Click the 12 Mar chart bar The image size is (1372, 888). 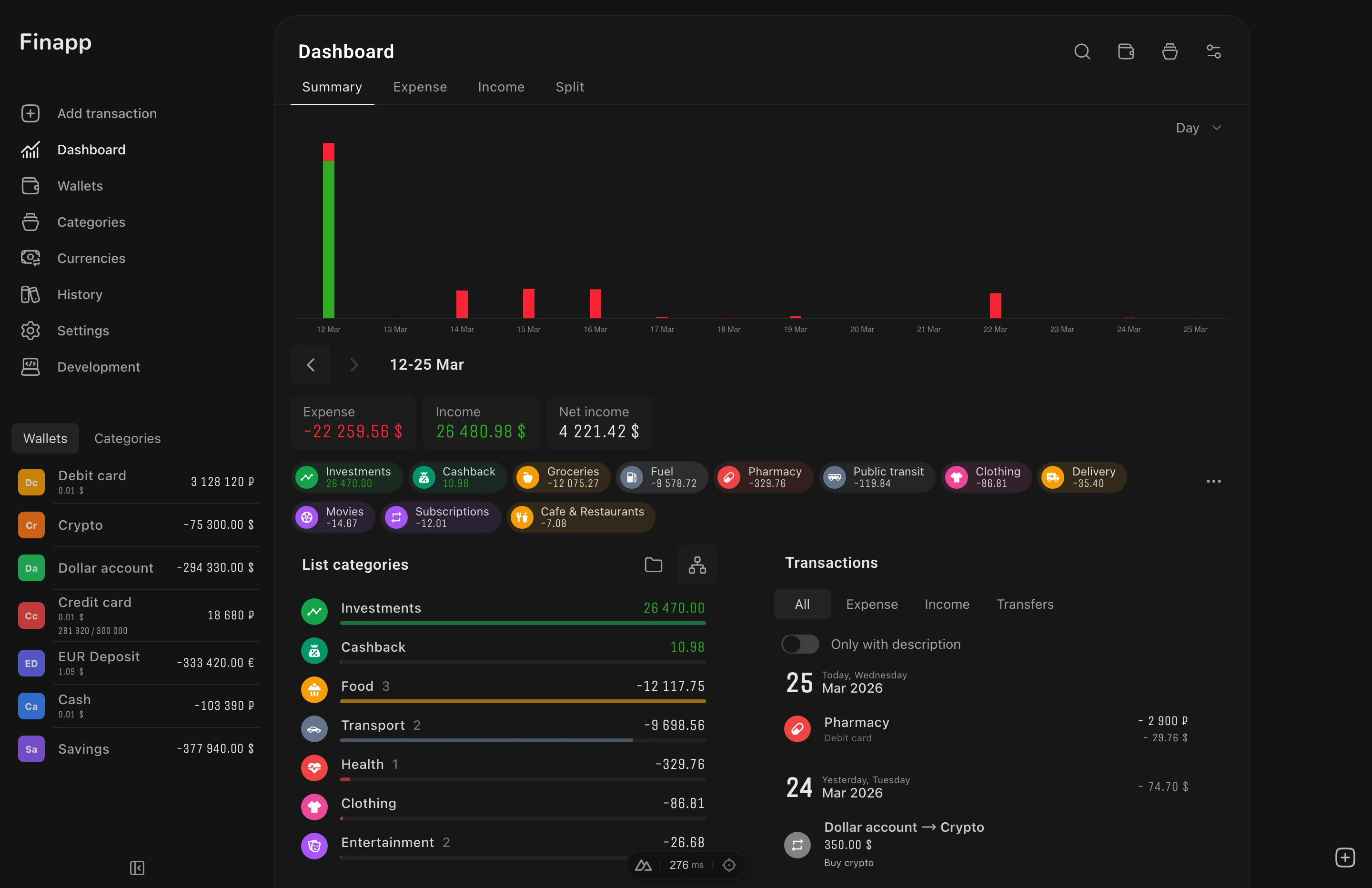pyautogui.click(x=329, y=231)
